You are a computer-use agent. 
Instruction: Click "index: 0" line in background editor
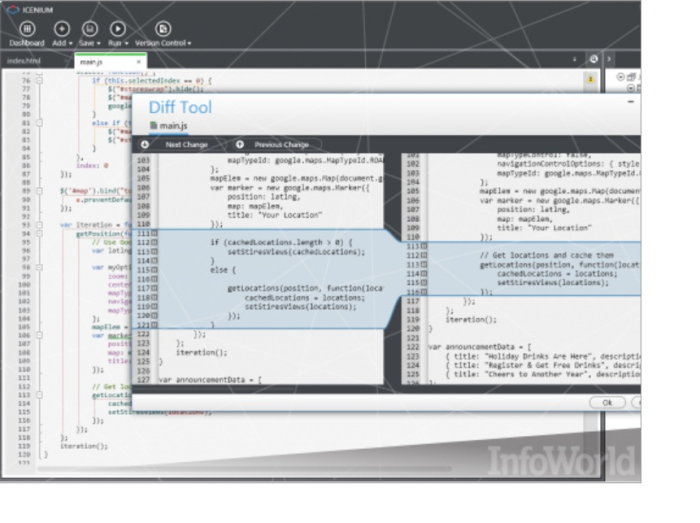click(92, 166)
